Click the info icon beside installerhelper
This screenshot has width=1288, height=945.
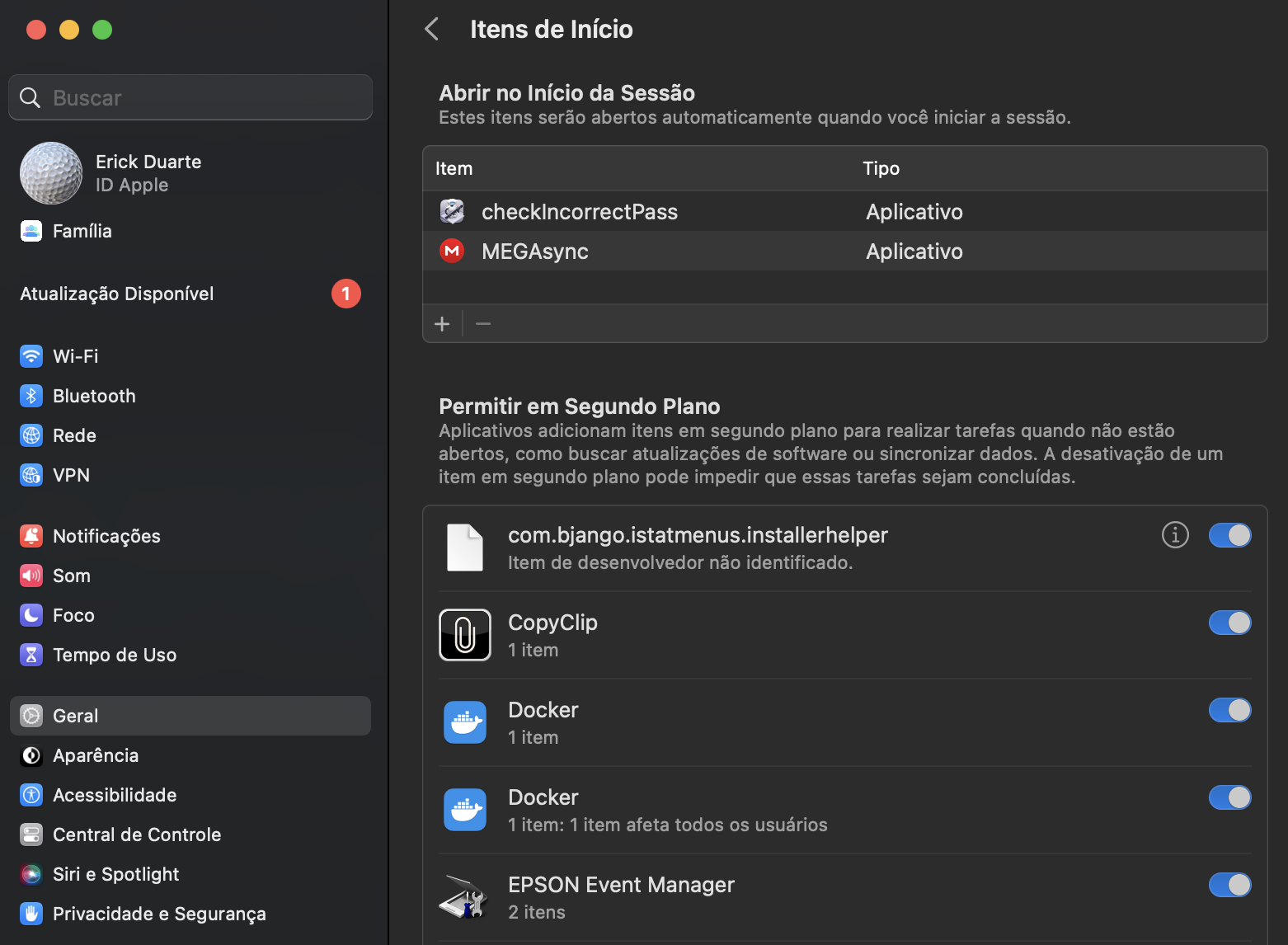point(1175,534)
